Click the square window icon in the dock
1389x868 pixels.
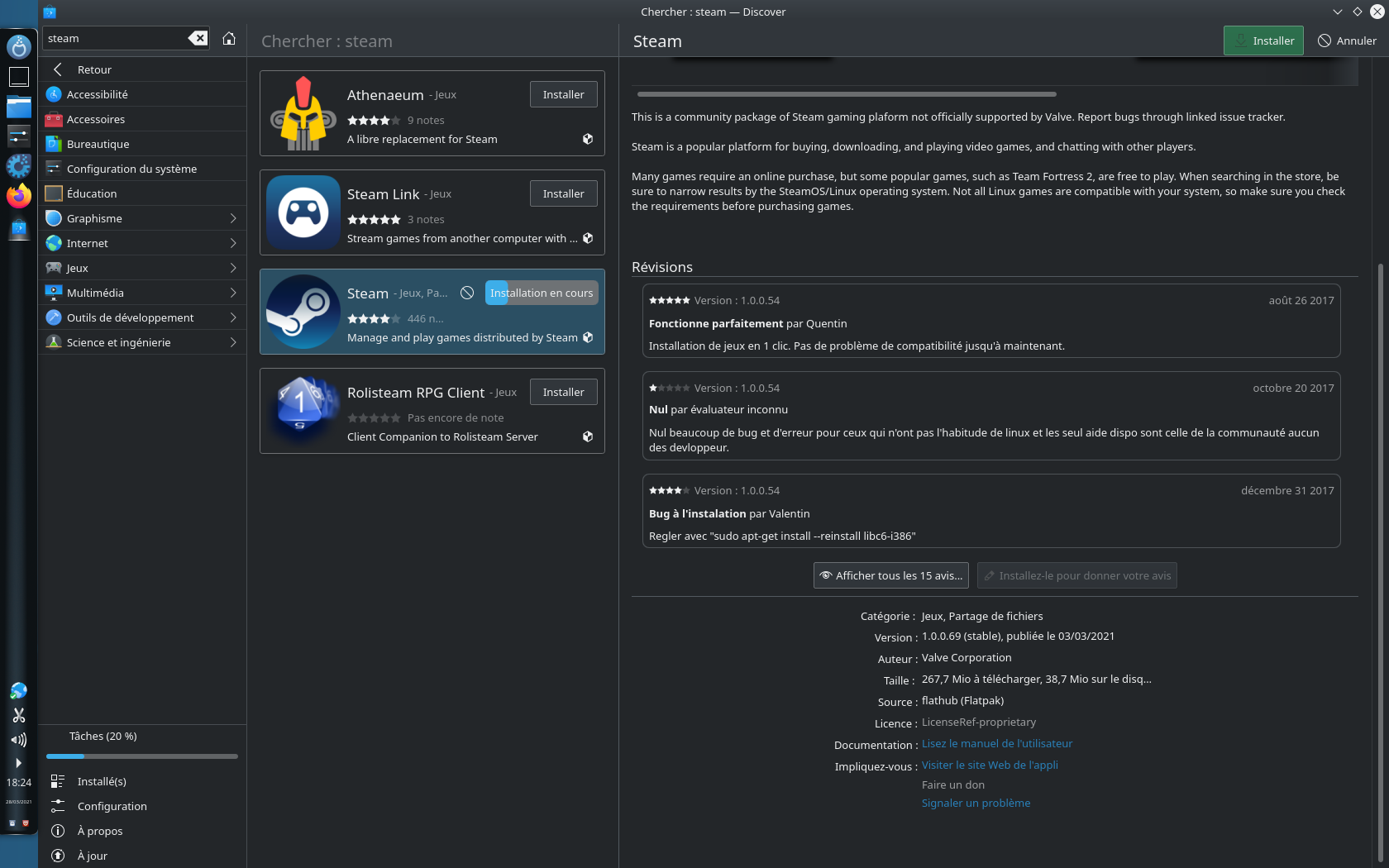click(x=18, y=77)
